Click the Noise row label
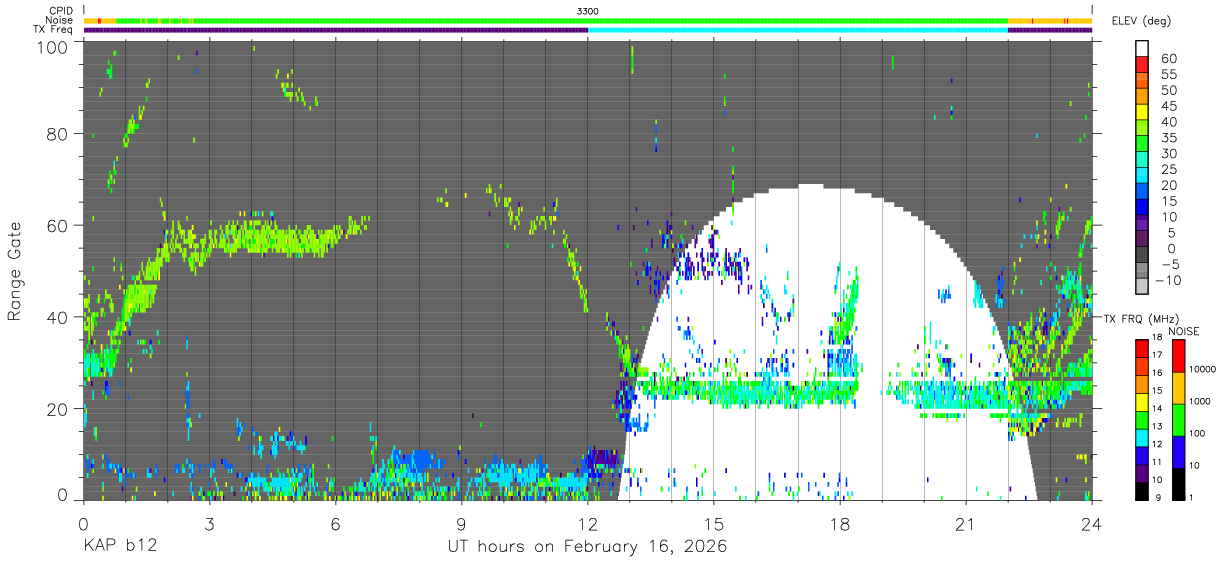This screenshot has height=567, width=1228. point(60,20)
